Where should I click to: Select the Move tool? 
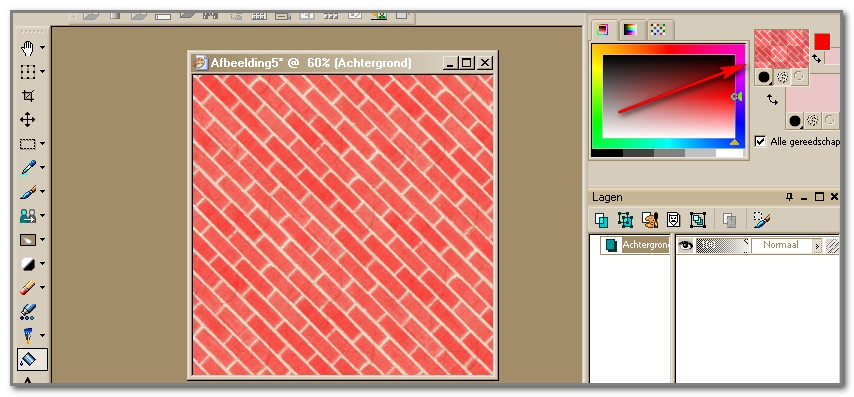point(28,120)
